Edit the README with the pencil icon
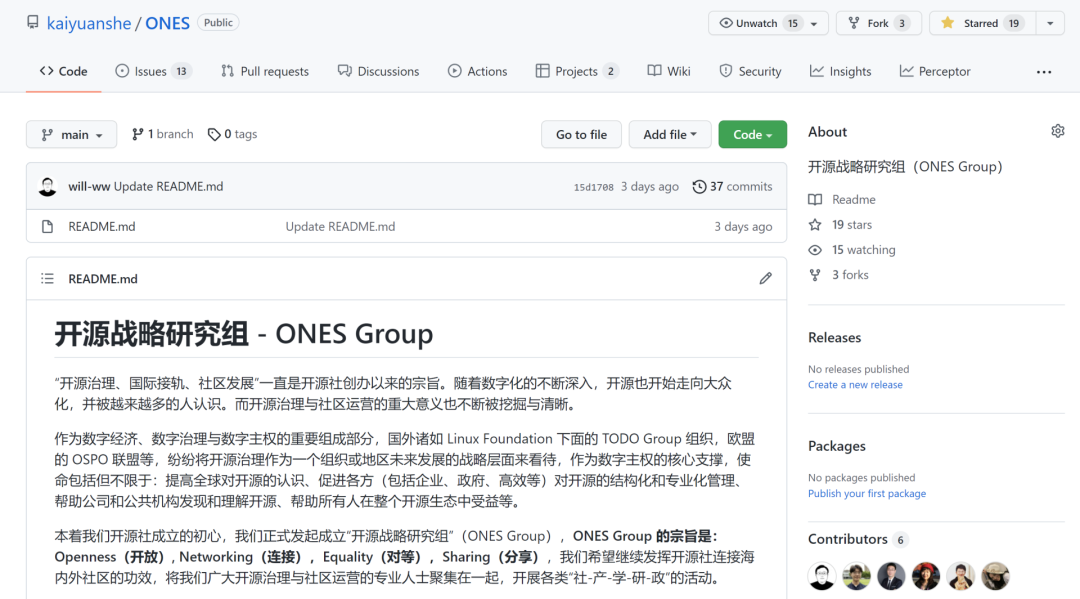 765,278
